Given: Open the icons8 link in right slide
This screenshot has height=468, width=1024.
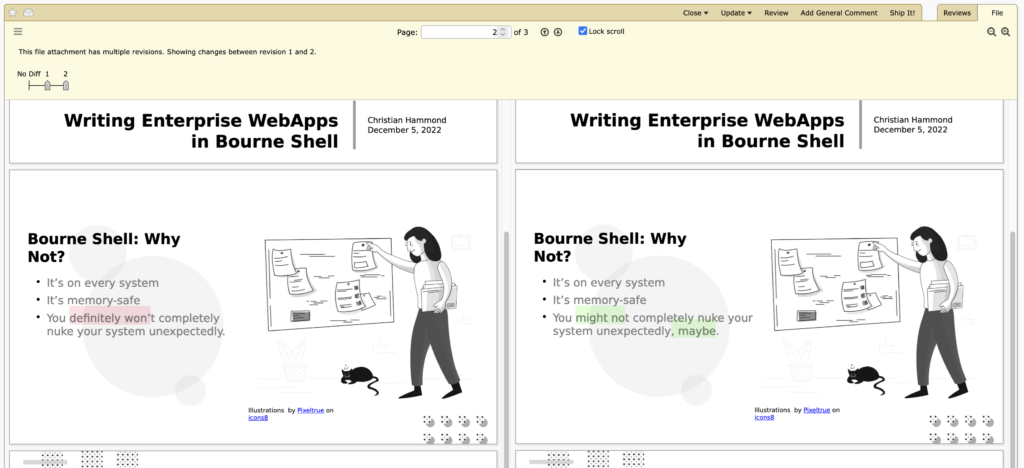Looking at the screenshot, I should click(764, 417).
